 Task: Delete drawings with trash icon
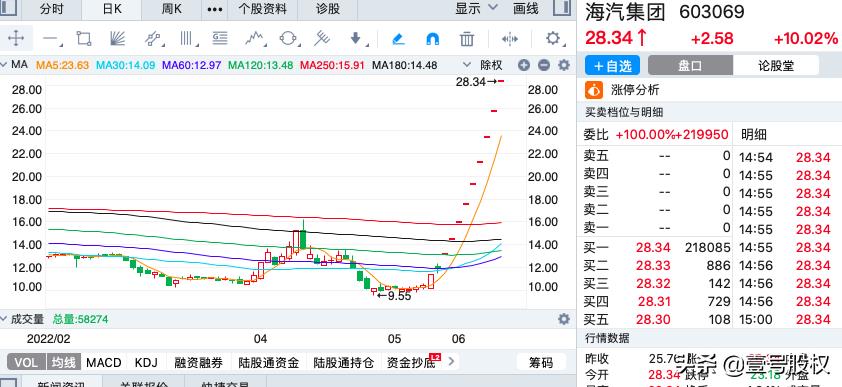pos(467,39)
